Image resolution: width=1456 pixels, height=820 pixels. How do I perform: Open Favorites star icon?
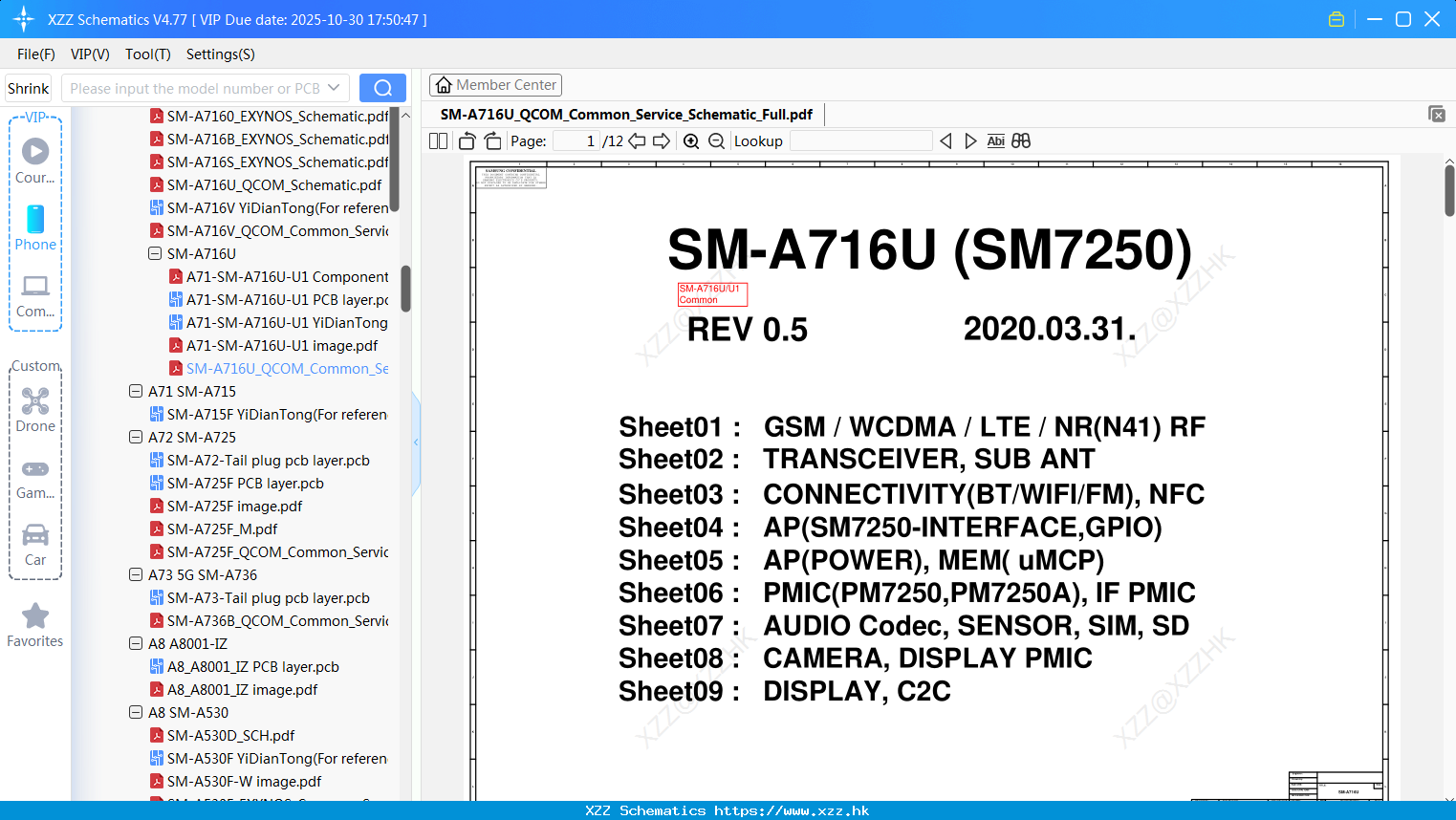(35, 625)
